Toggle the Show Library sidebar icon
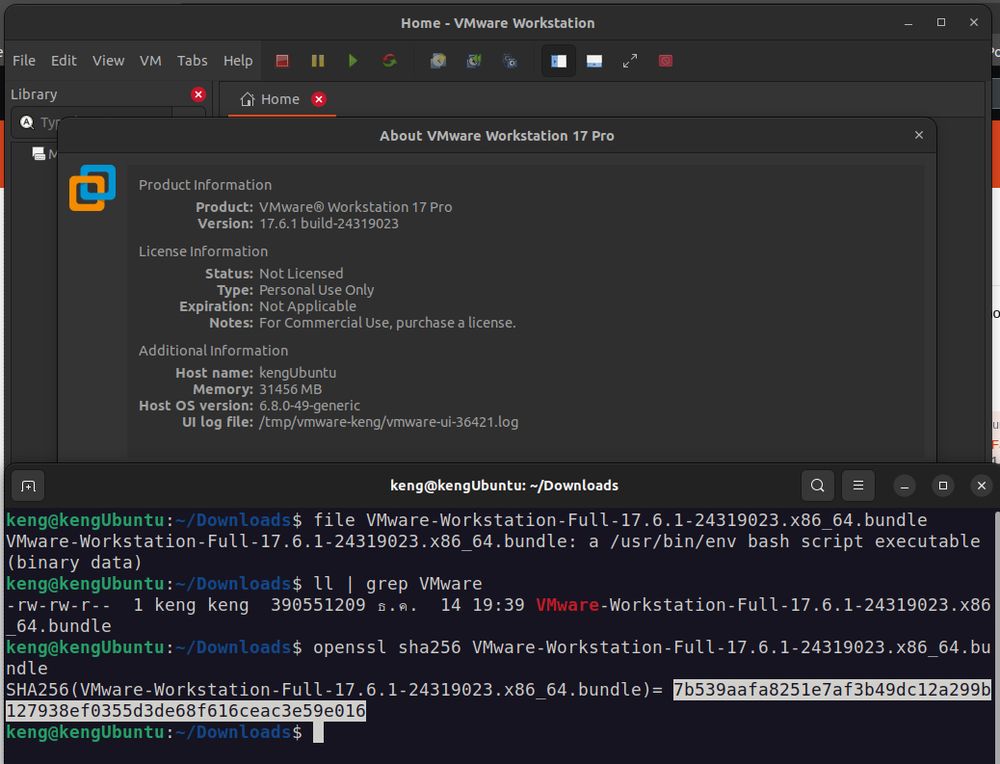This screenshot has height=764, width=1000. click(x=559, y=61)
